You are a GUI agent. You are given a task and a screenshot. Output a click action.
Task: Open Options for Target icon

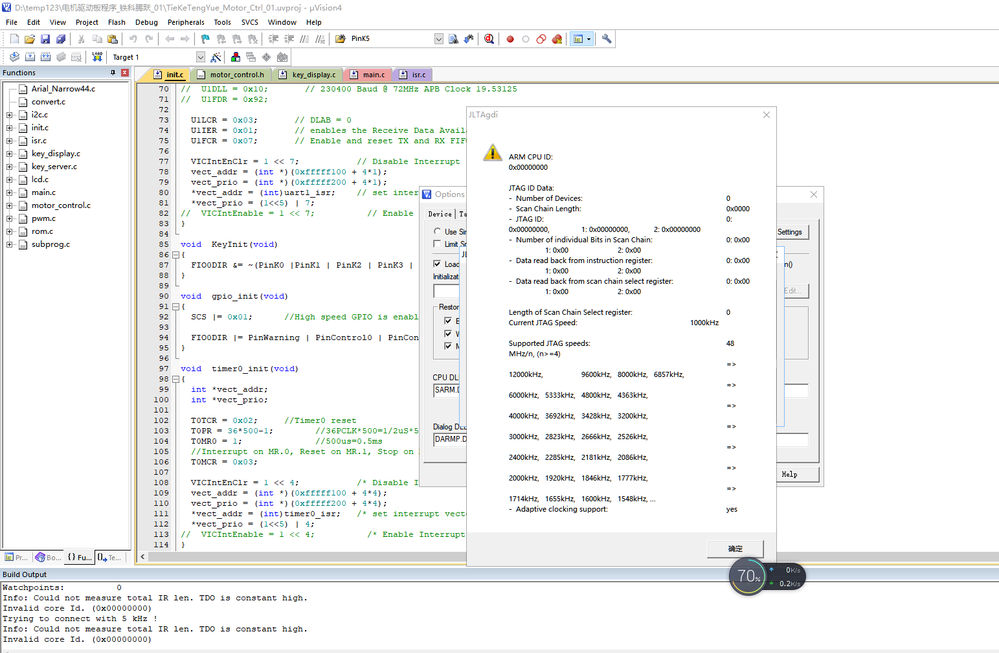pyautogui.click(x=218, y=57)
